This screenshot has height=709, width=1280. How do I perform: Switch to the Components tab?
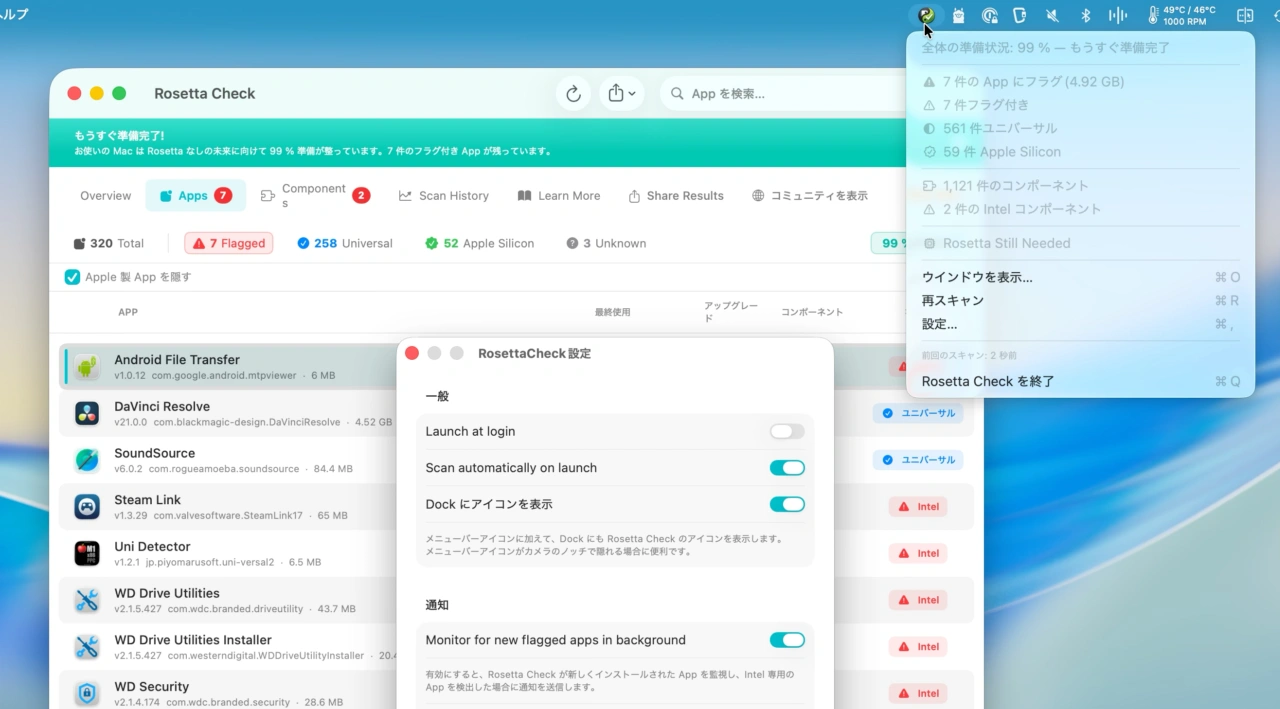314,196
